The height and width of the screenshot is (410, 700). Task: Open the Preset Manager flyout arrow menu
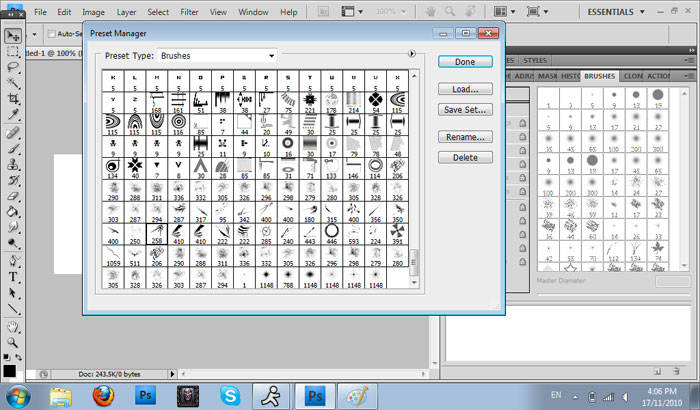[x=412, y=54]
